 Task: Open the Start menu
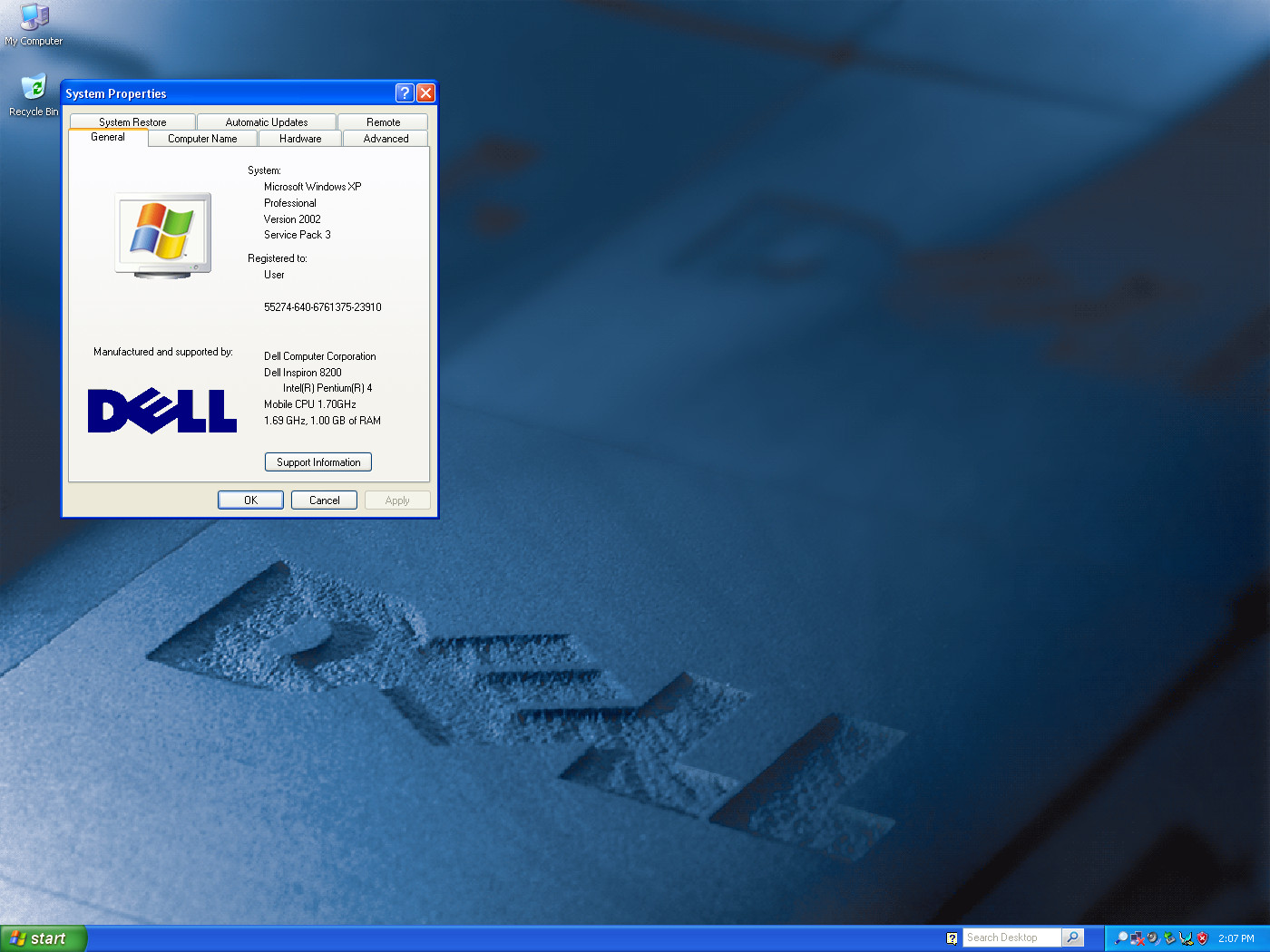pyautogui.click(x=44, y=938)
